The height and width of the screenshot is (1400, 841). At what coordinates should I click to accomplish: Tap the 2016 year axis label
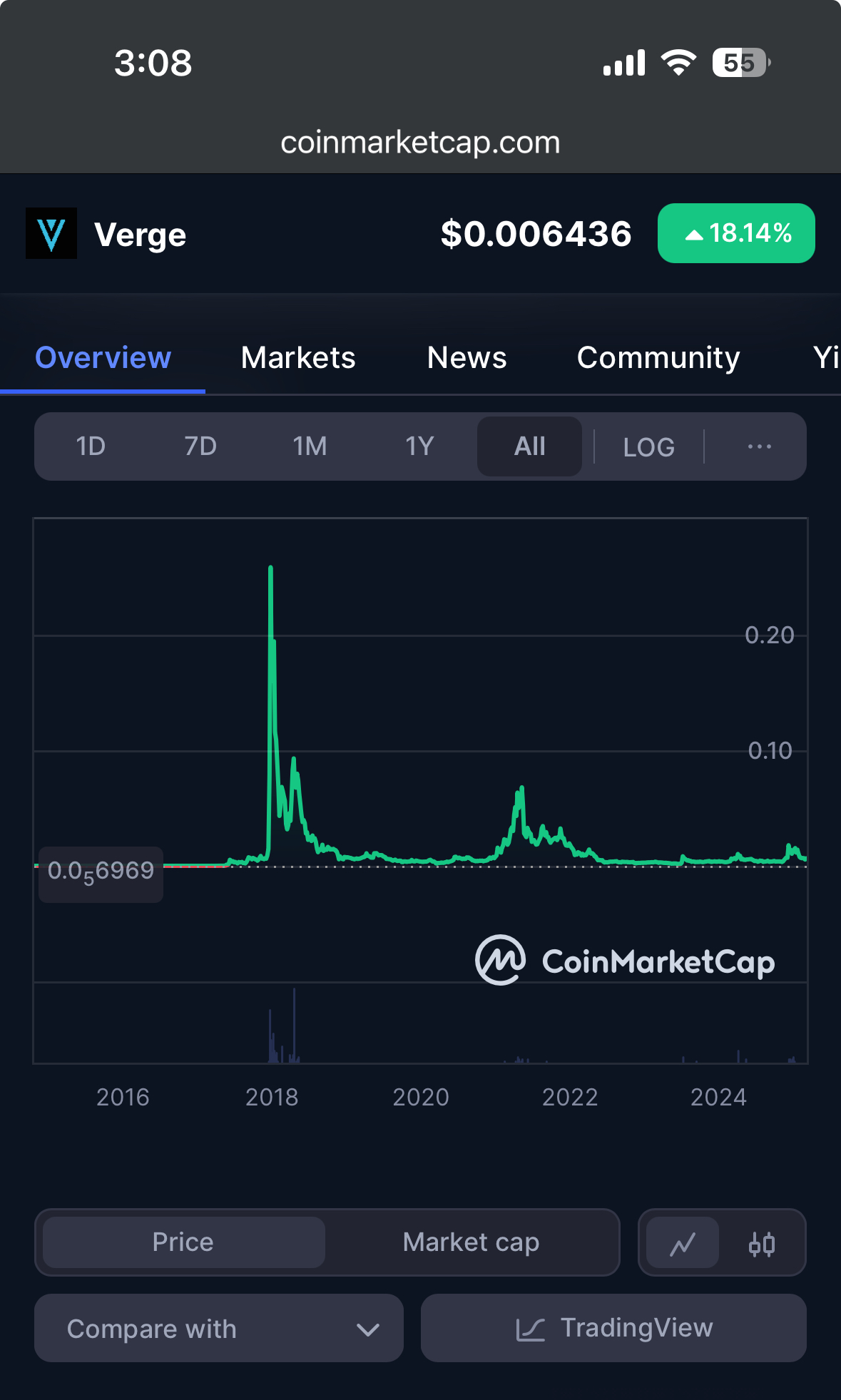click(x=123, y=1097)
